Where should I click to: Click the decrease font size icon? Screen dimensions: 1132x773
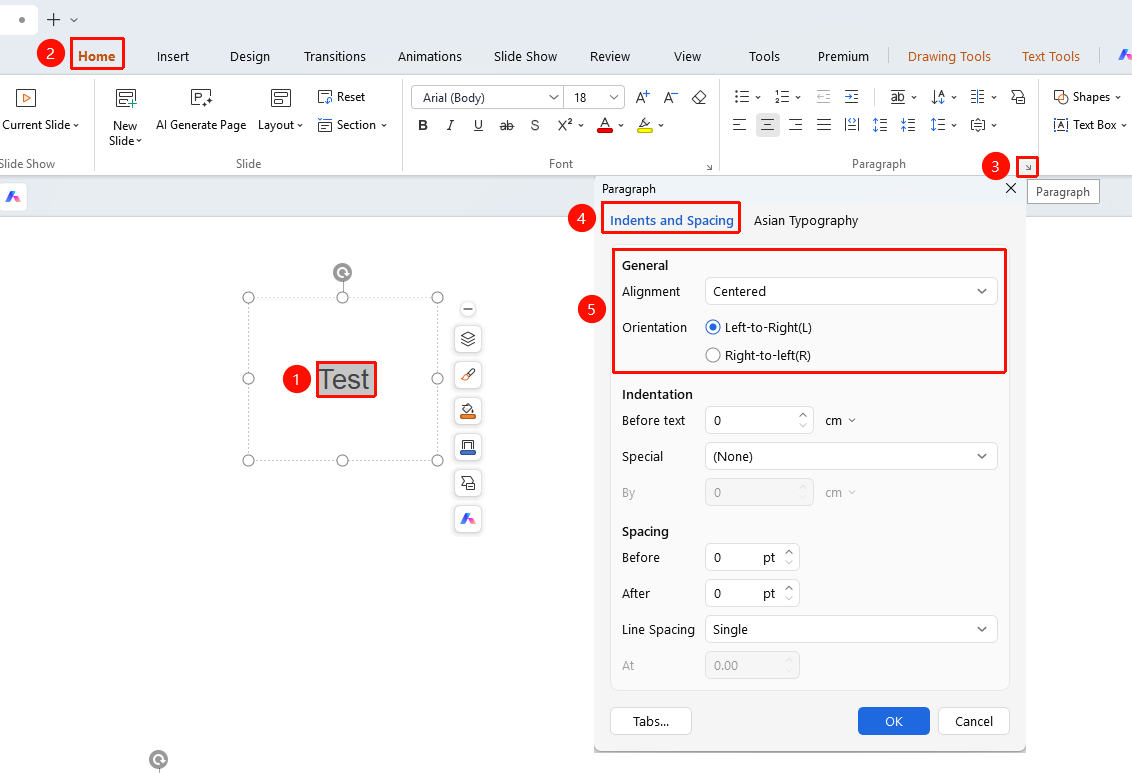coord(671,97)
